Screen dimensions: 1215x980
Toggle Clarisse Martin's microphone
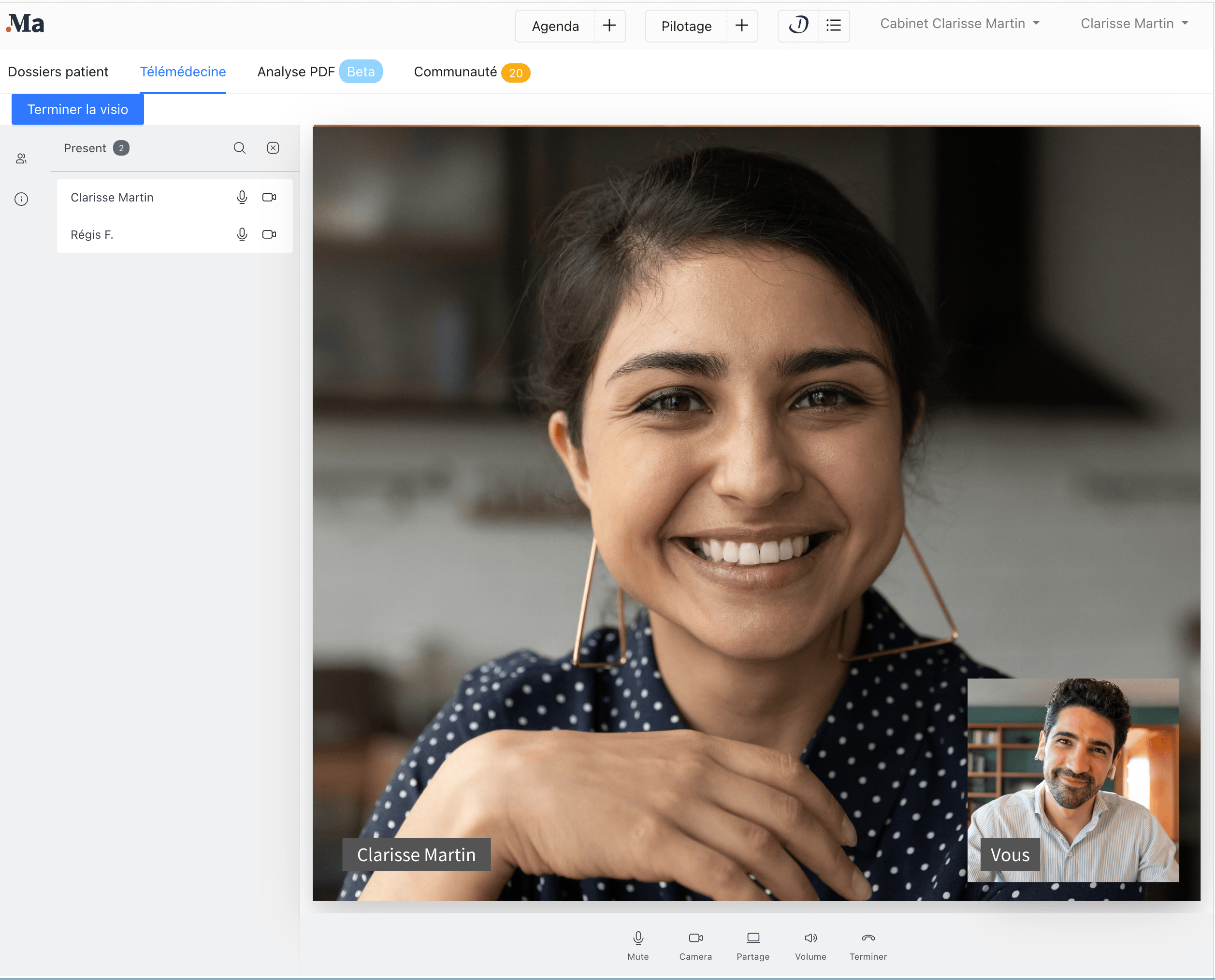[242, 197]
